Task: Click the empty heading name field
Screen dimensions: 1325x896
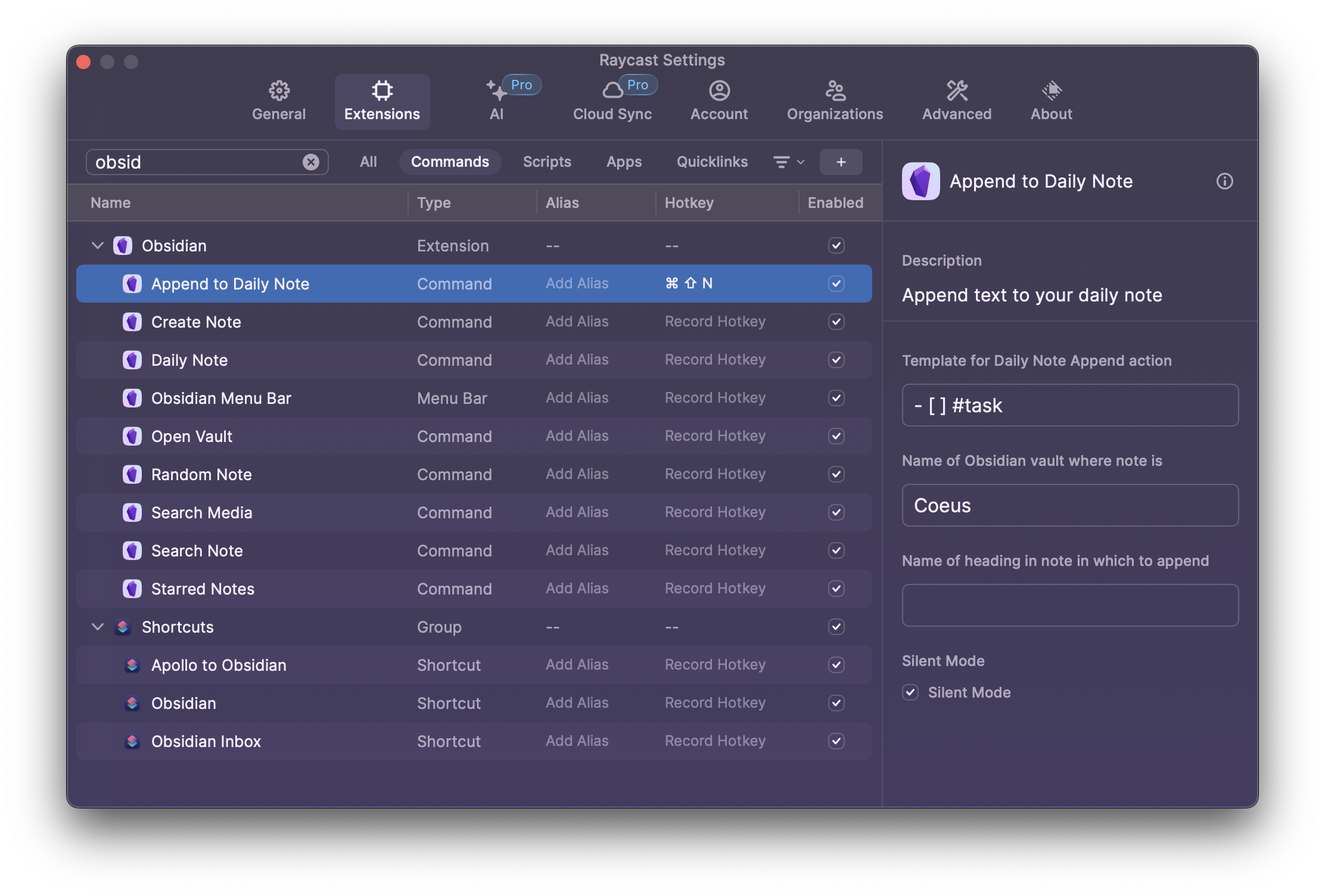Action: pos(1070,605)
